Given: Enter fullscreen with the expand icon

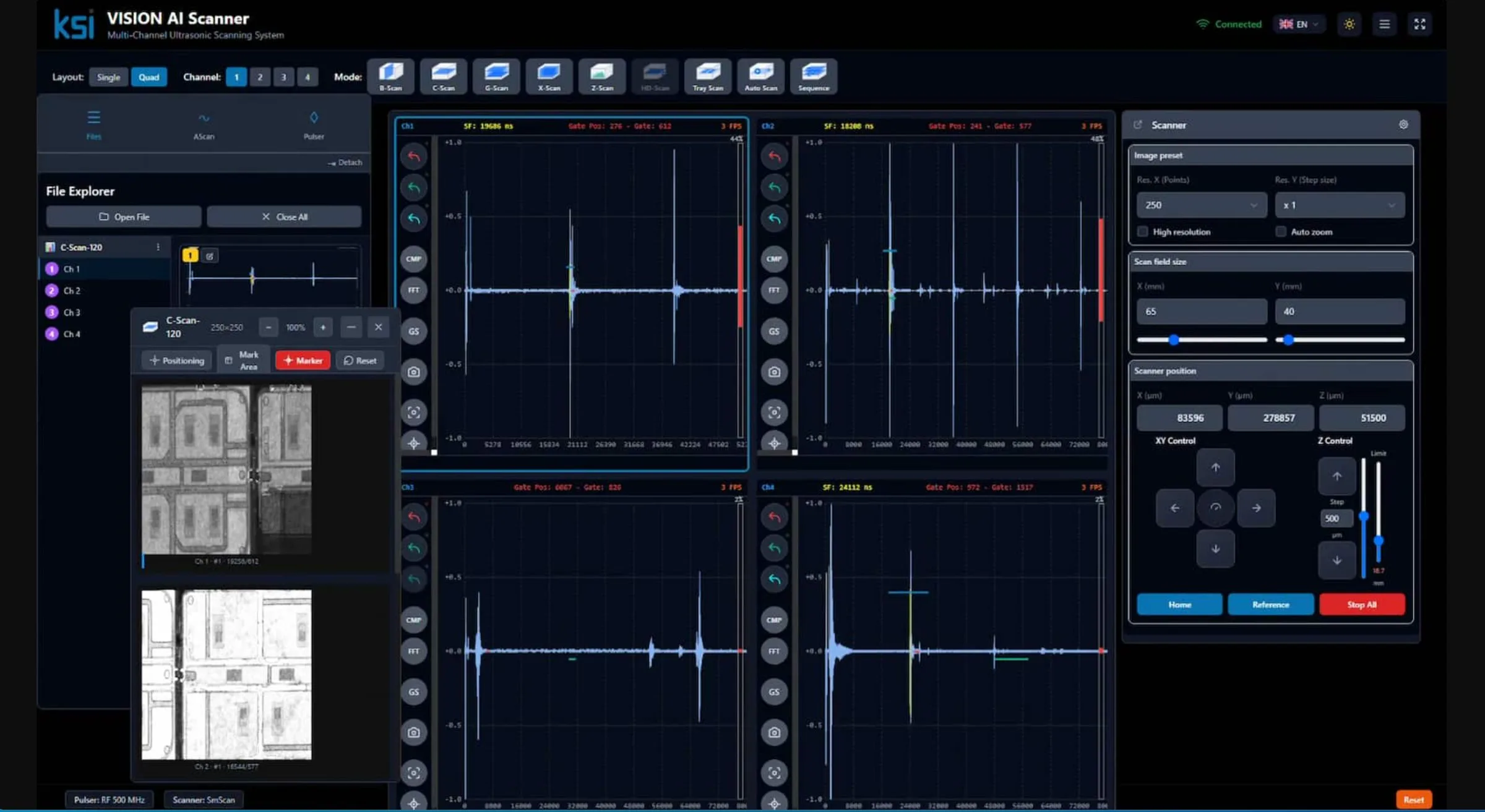Looking at the screenshot, I should pyautogui.click(x=1420, y=24).
